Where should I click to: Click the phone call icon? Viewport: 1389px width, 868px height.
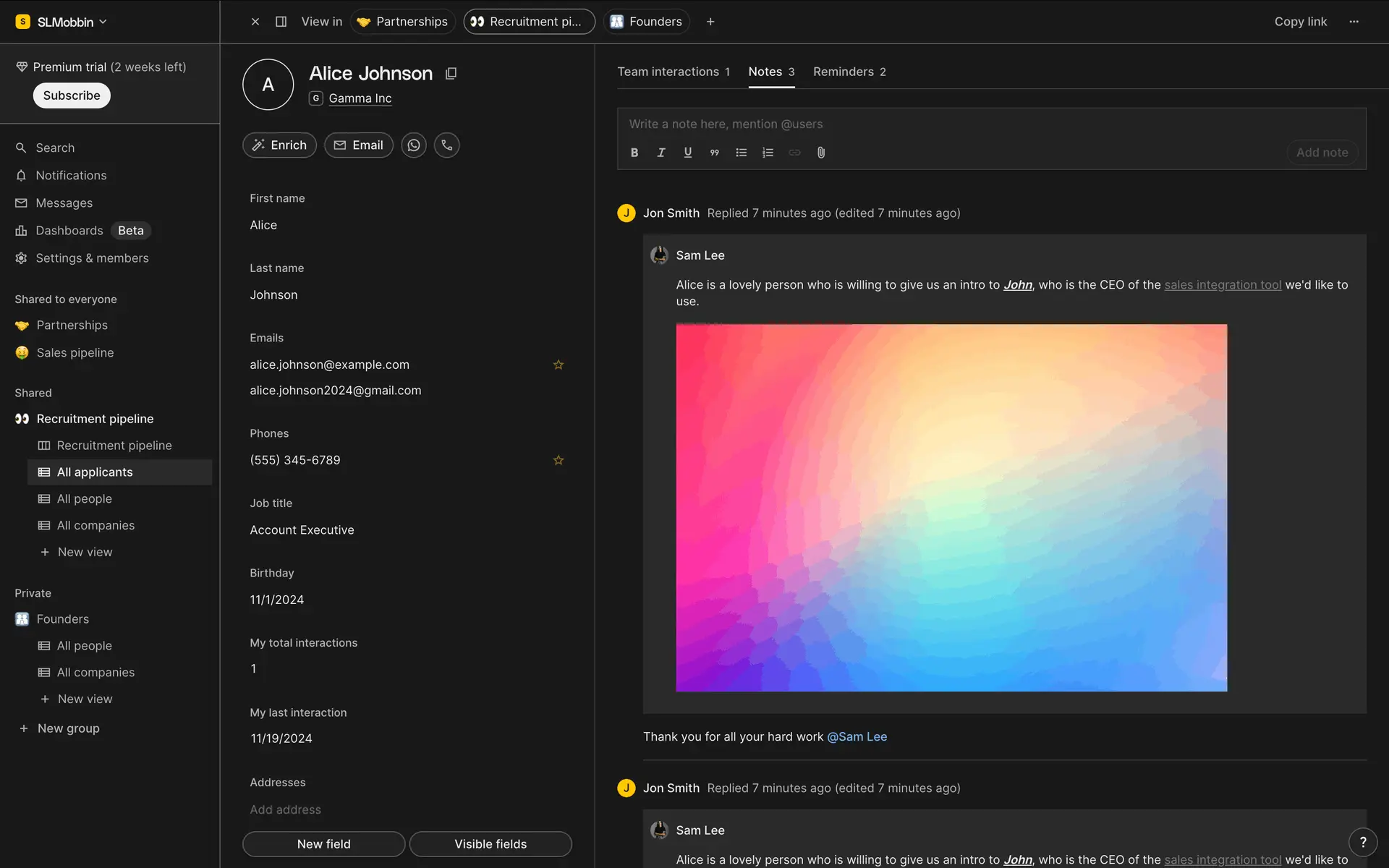click(x=447, y=145)
